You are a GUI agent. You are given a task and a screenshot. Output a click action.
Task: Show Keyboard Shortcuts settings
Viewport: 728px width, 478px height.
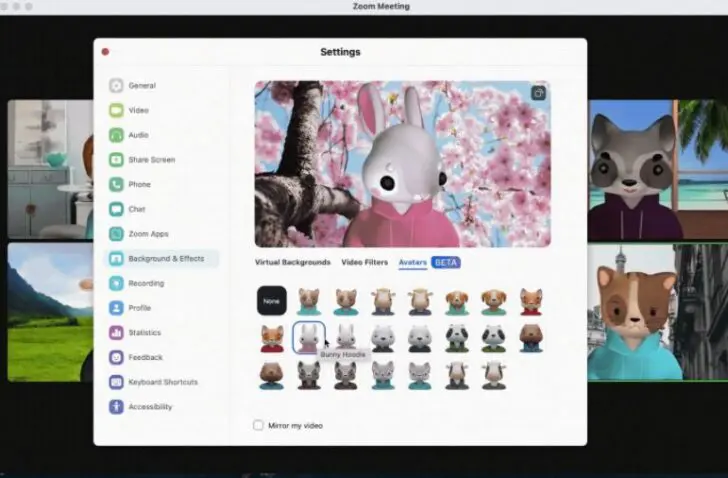pos(162,382)
